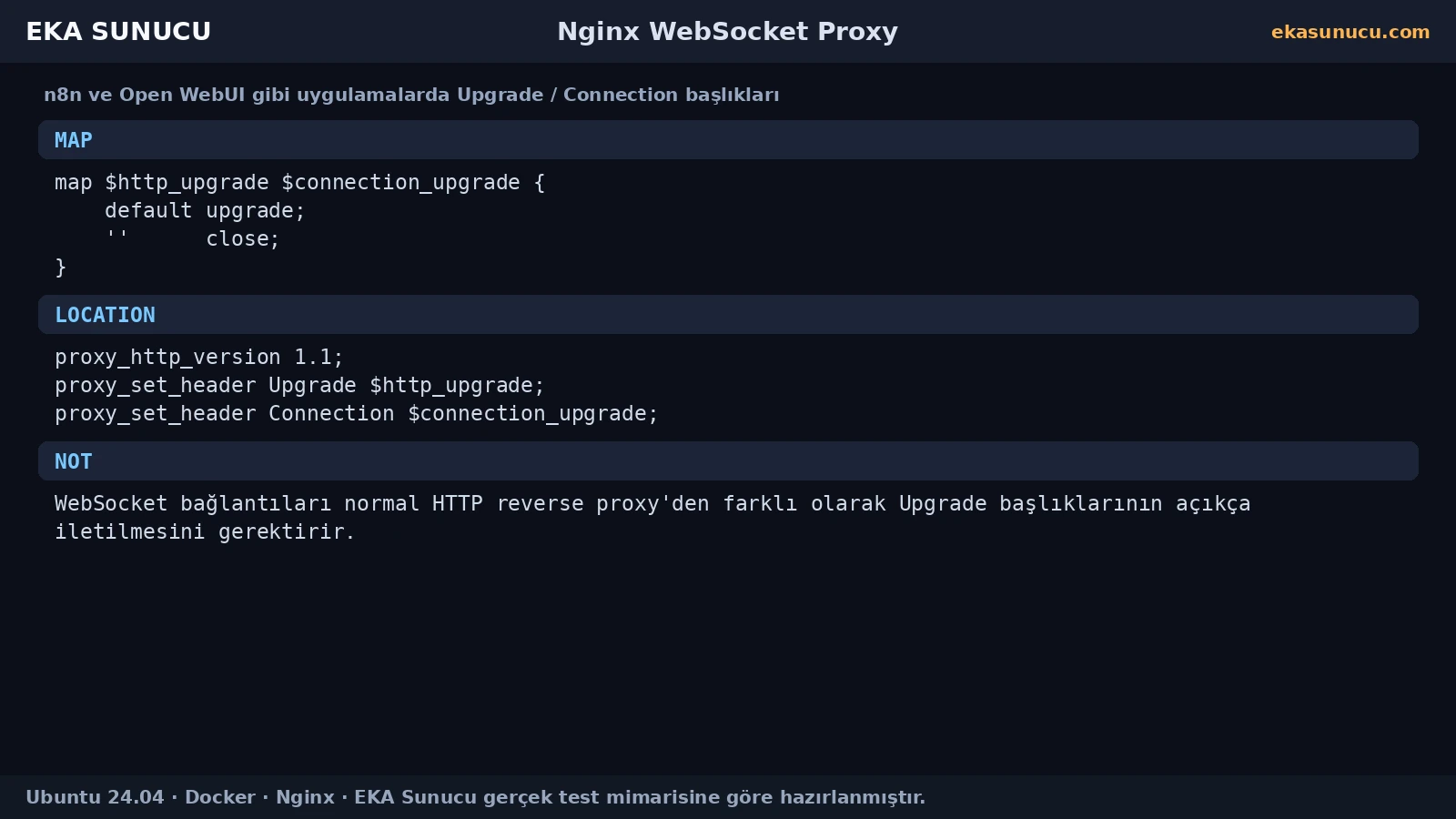The image size is (1456, 819).
Task: Click the map $http_upgrade code line
Action: [299, 183]
